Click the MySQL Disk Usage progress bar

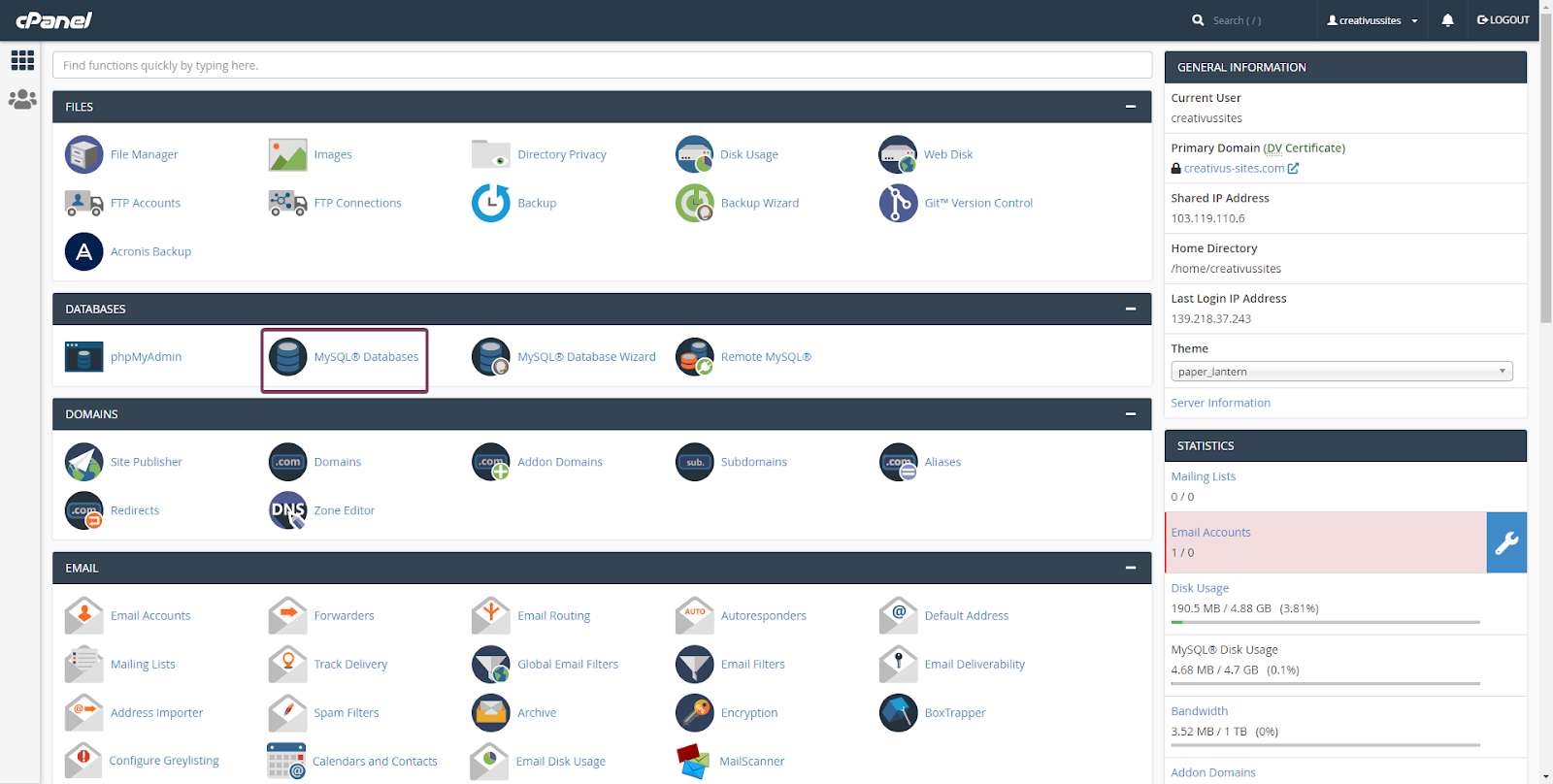pos(1325,683)
